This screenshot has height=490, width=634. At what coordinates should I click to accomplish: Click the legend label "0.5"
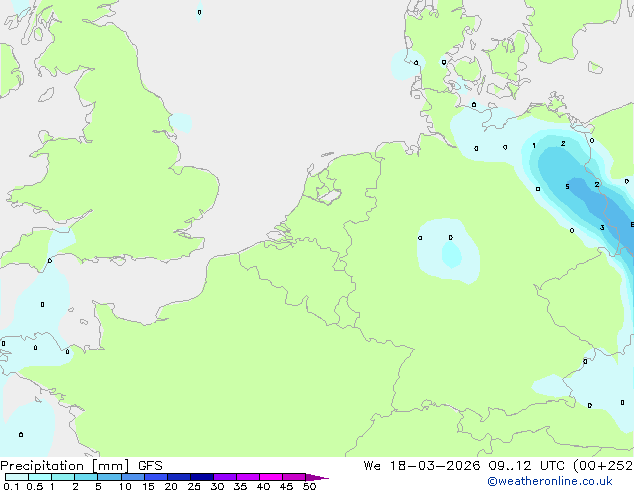[35, 486]
